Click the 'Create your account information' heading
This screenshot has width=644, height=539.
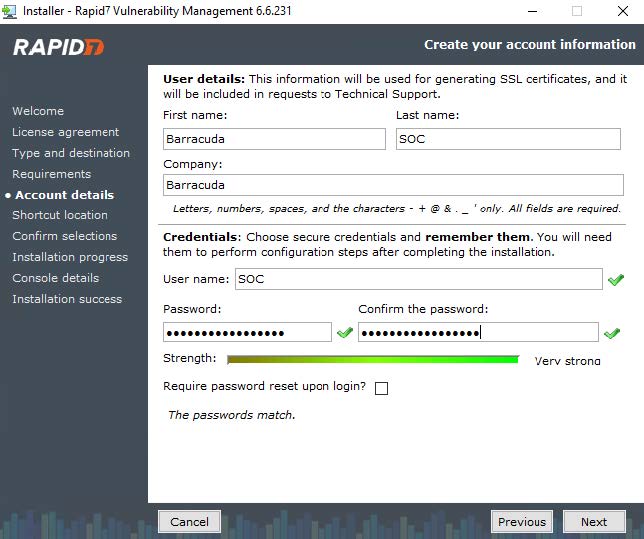point(530,44)
